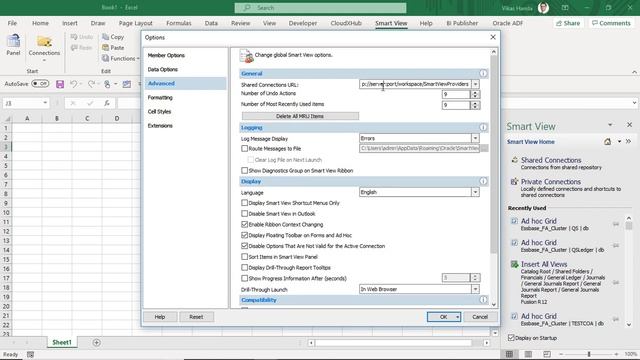
Task: Collapse the ribbon with chevron
Action: click(634, 72)
